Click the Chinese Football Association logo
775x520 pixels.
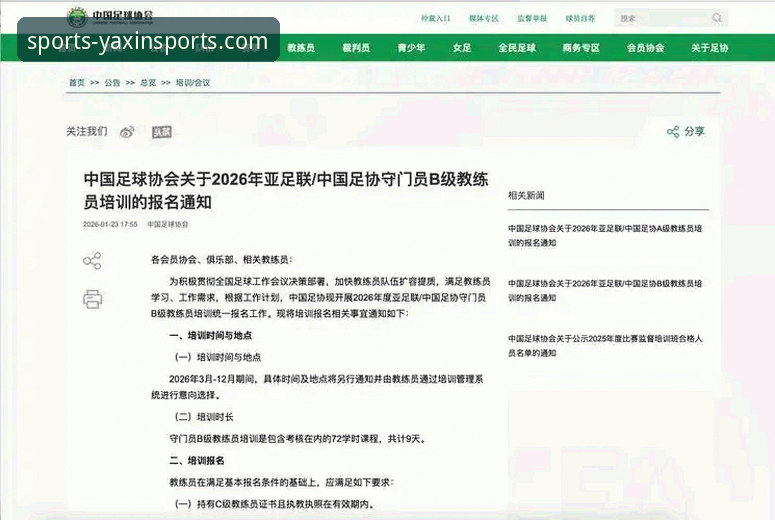coord(110,17)
